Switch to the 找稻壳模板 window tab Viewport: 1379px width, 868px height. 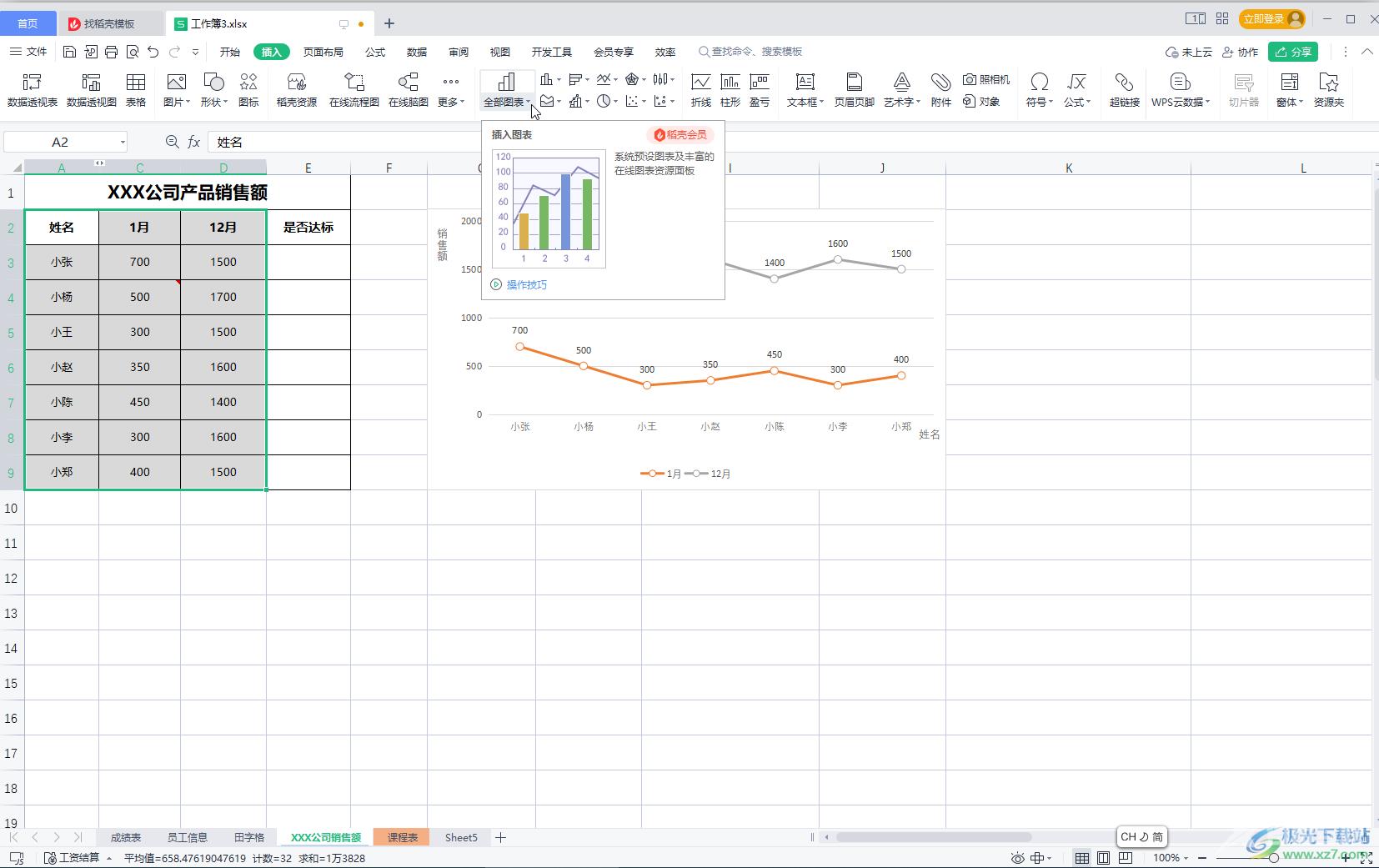coord(109,23)
